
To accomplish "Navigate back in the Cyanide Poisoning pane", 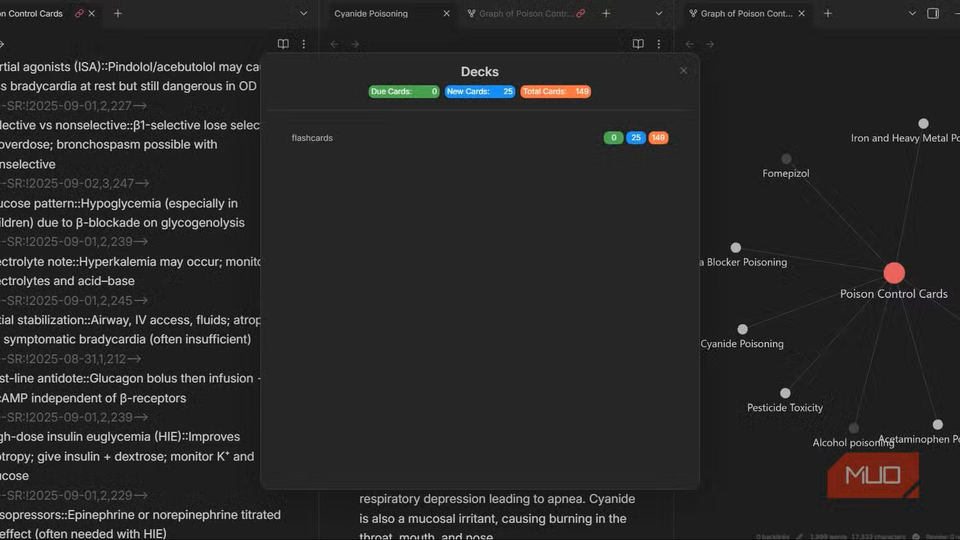I will click(334, 44).
